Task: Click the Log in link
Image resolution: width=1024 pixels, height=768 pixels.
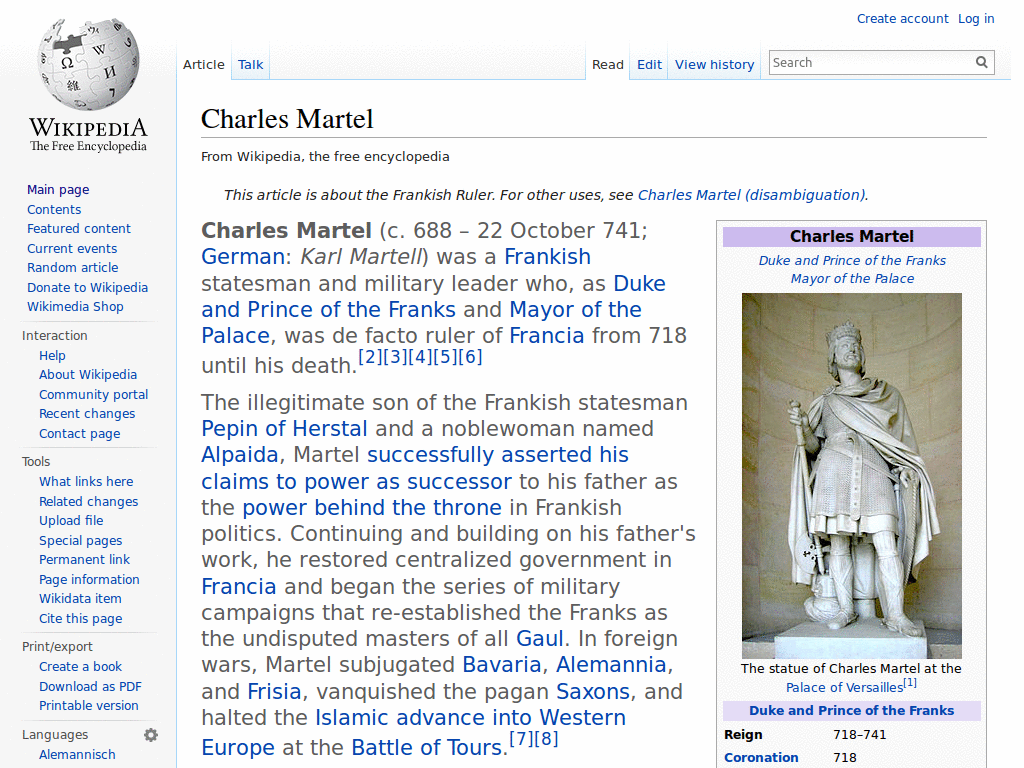Action: (976, 19)
